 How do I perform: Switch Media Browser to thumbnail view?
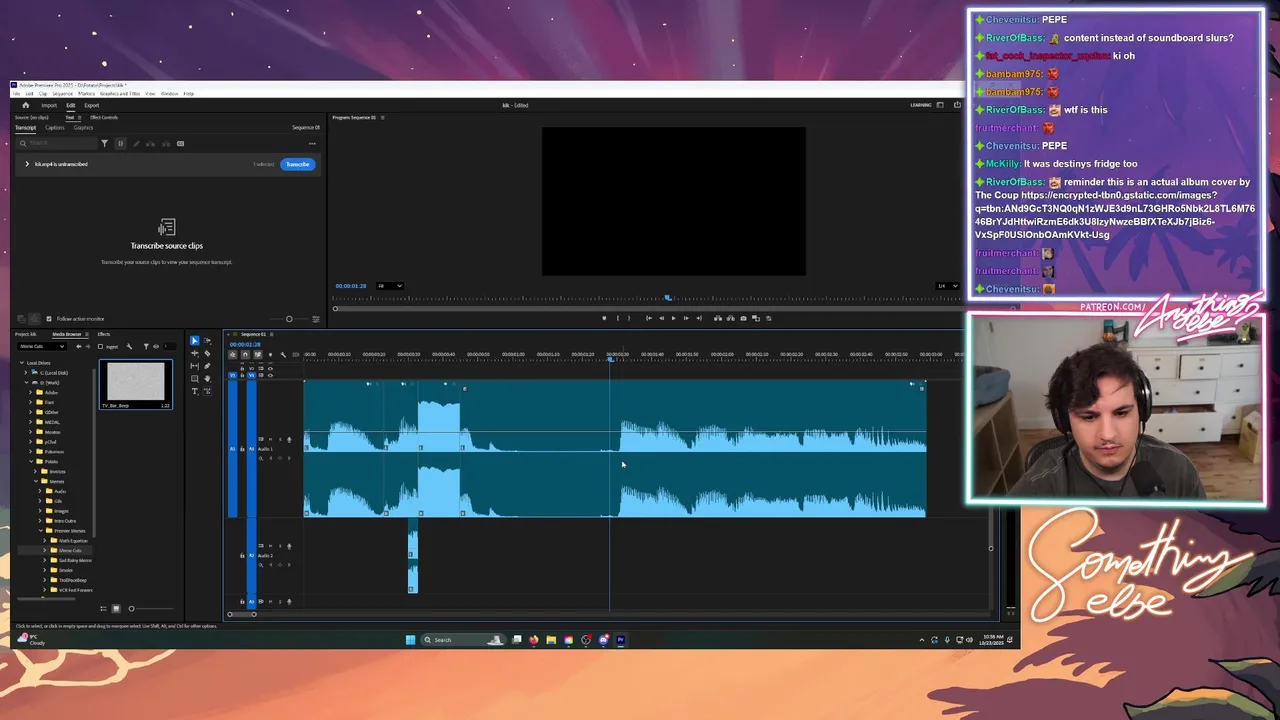115,608
